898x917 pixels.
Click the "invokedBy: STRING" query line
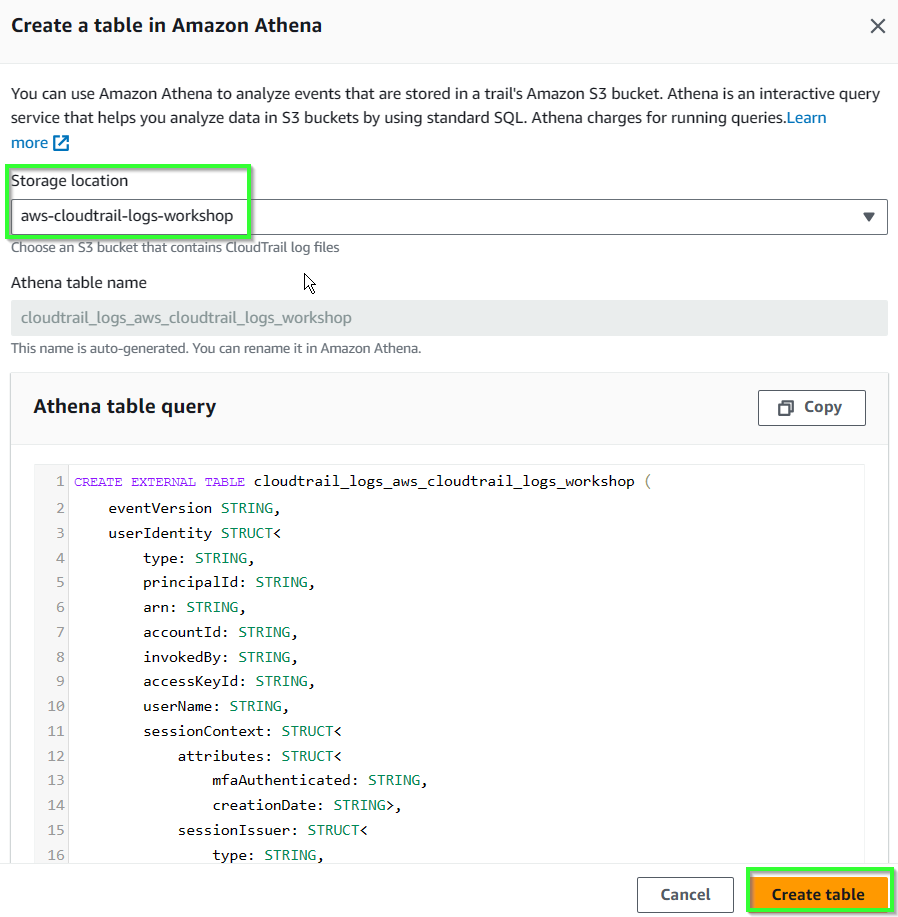click(x=220, y=657)
